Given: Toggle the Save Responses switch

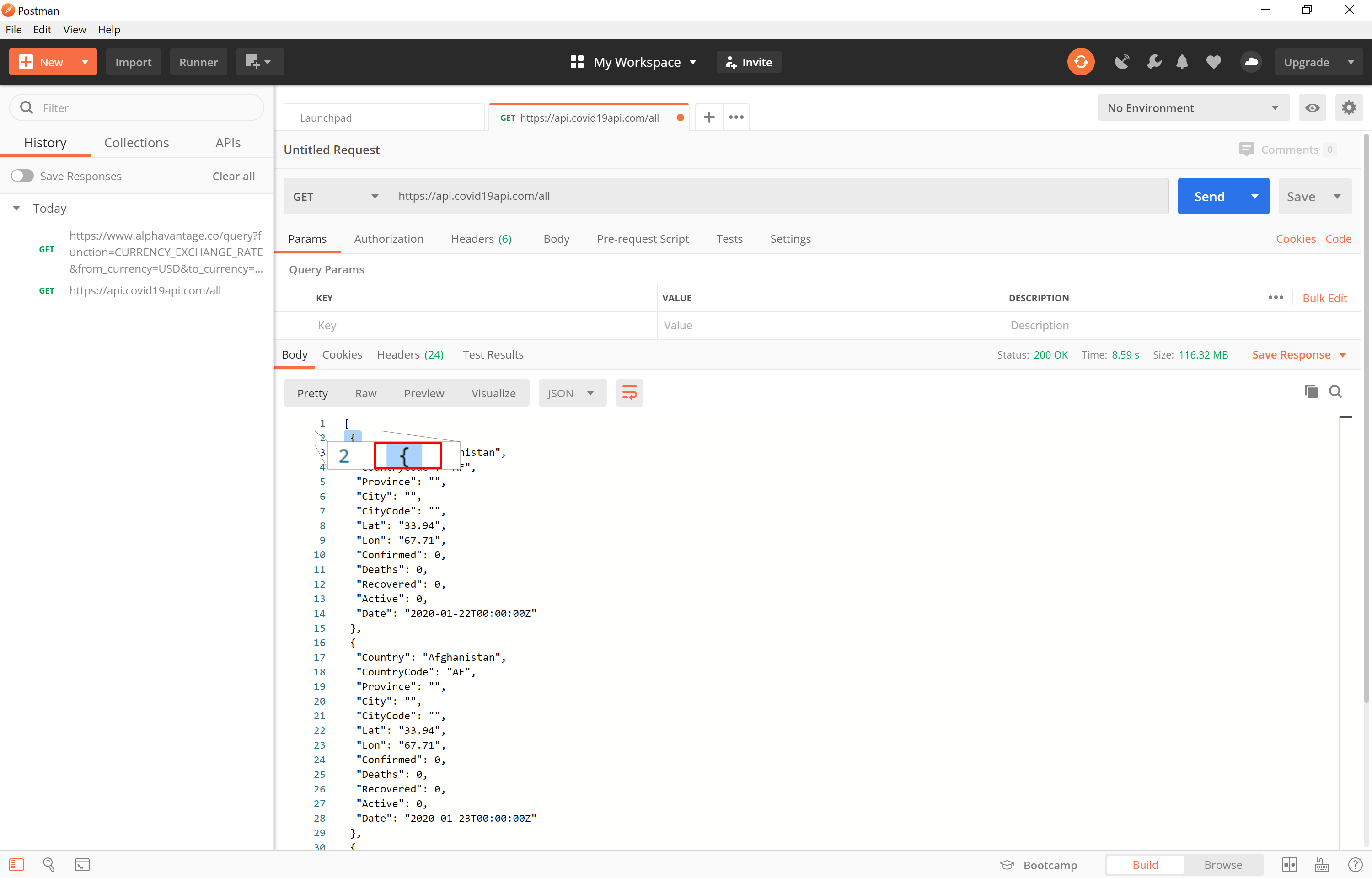Looking at the screenshot, I should [23, 176].
